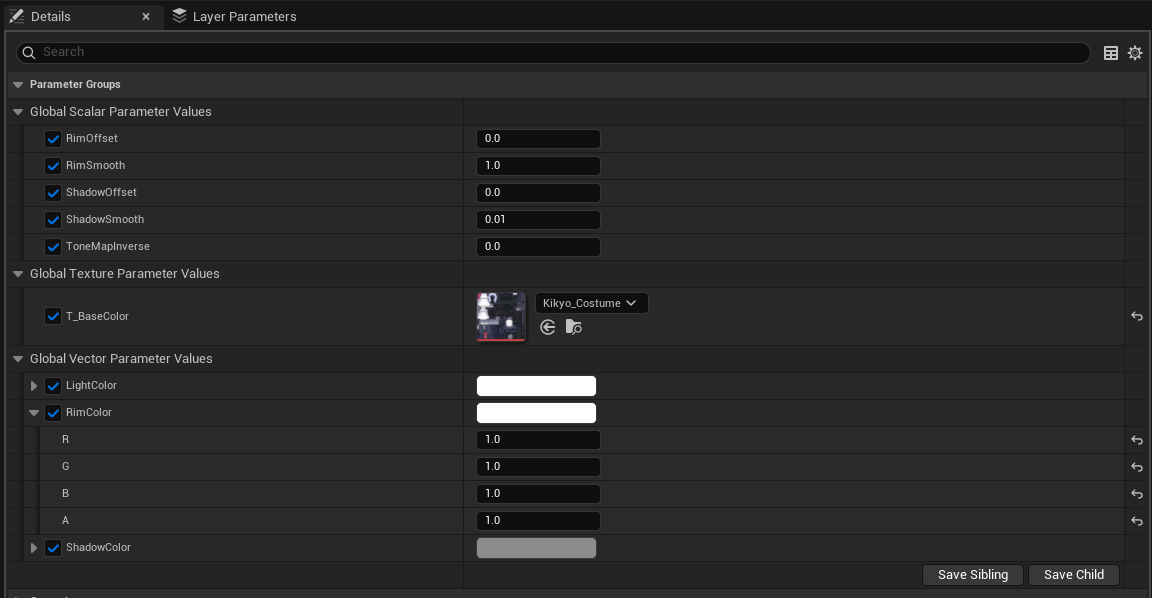Click the Kikyo_Costume texture thumbnail
This screenshot has width=1152, height=598.
(501, 317)
